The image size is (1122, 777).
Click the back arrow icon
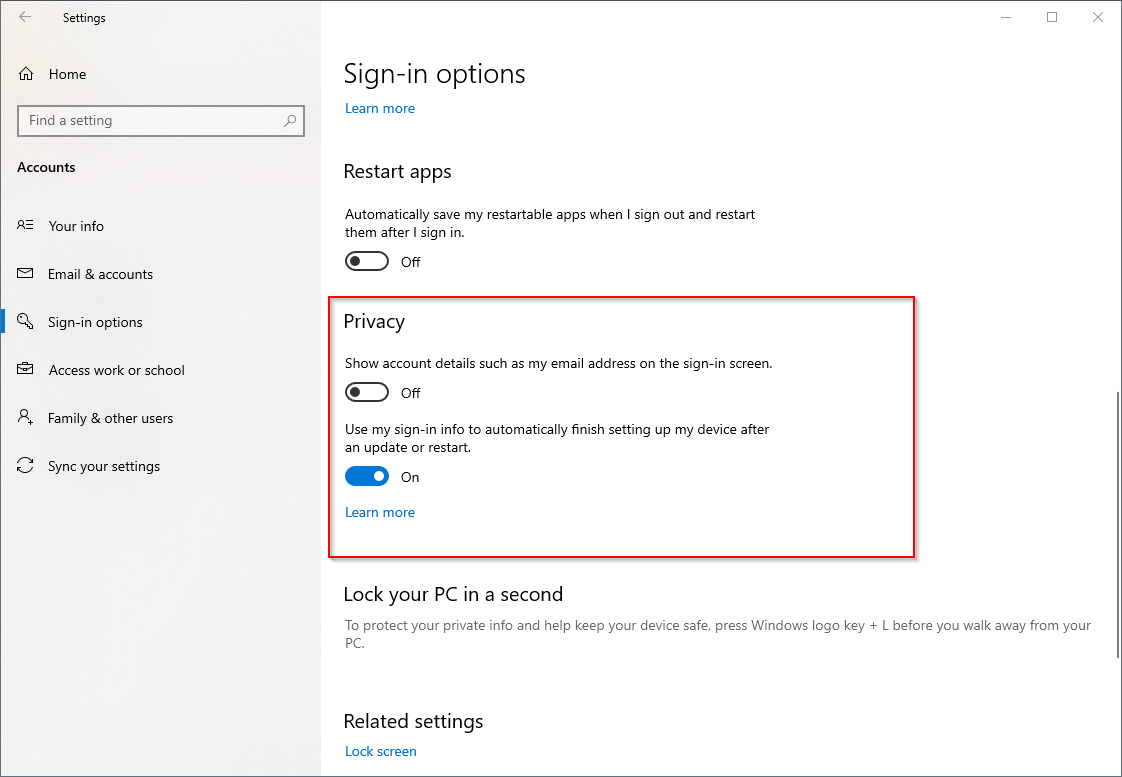[25, 17]
